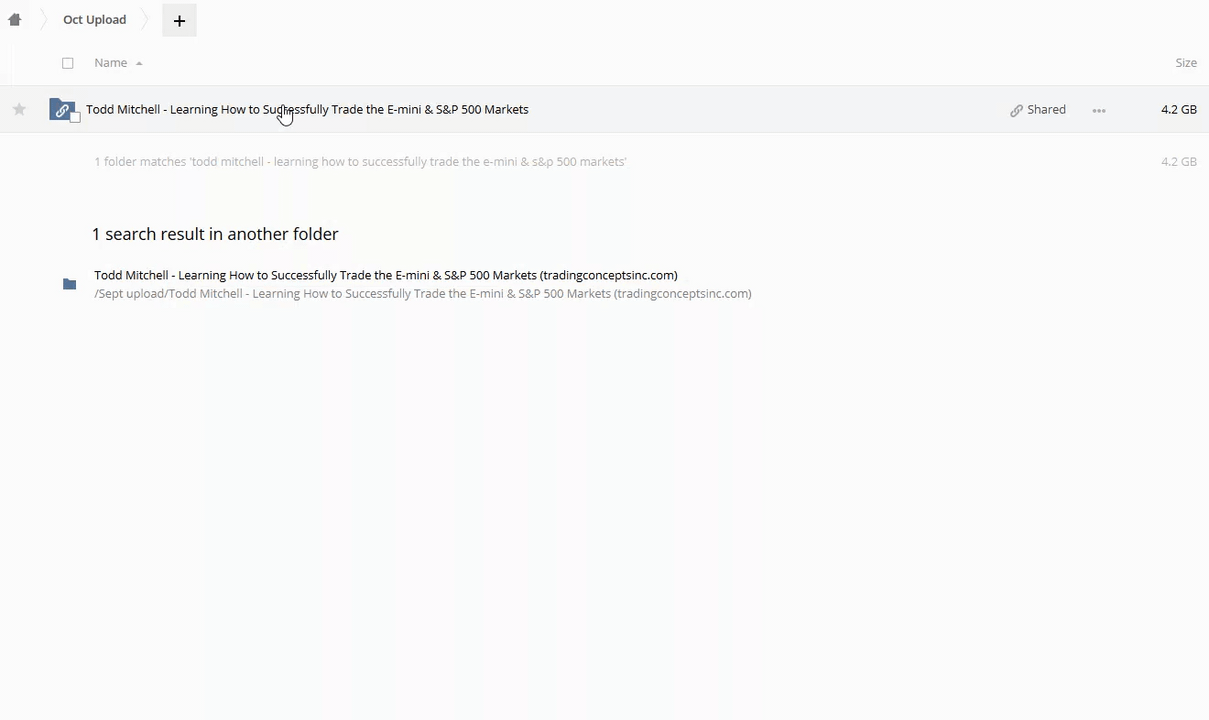Screen dimensions: 1209x720
Task: Open the tradingconceptsinc.com search result title
Action: tap(385, 275)
